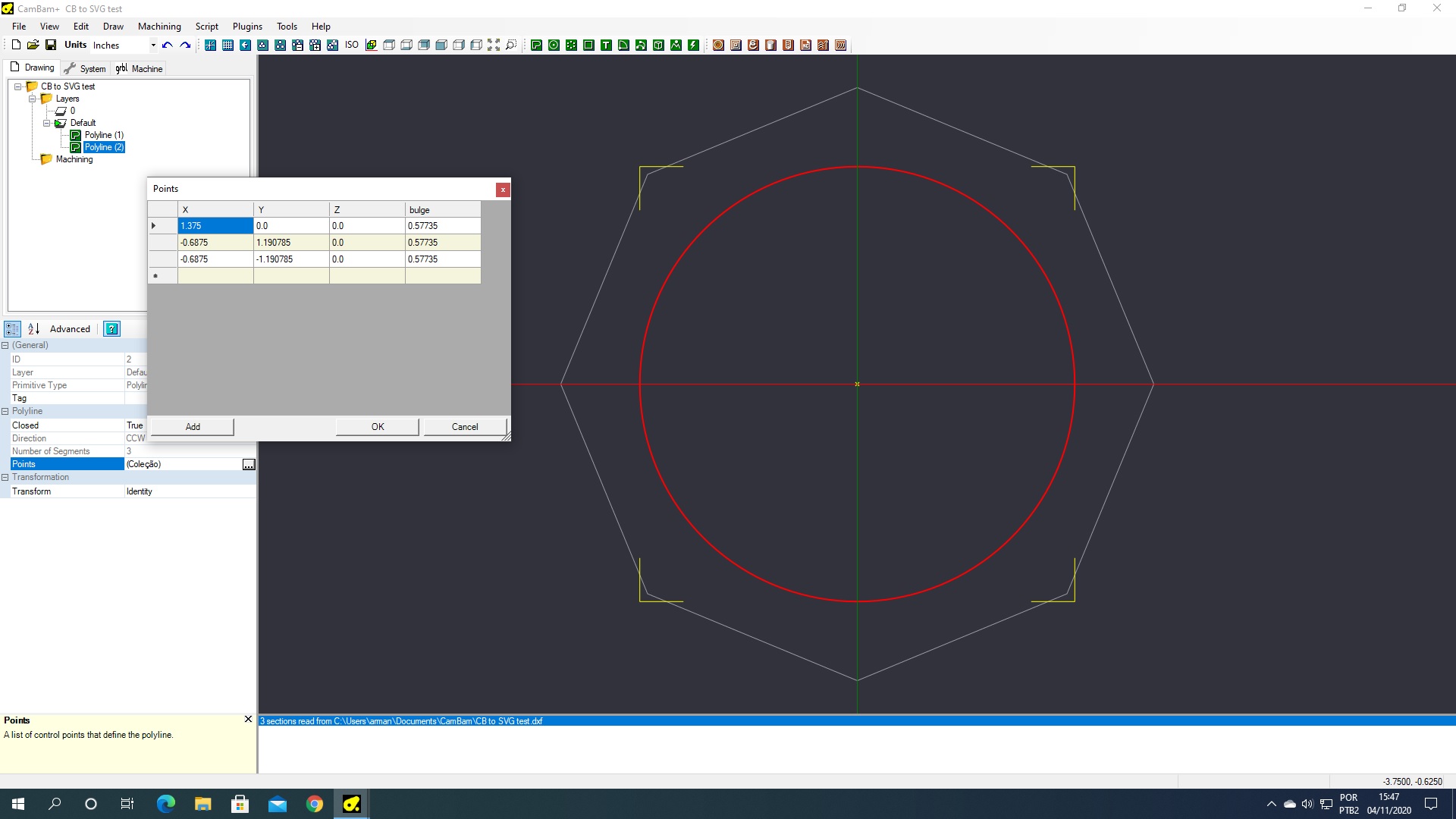Toggle alphabetical property sorting

click(33, 328)
